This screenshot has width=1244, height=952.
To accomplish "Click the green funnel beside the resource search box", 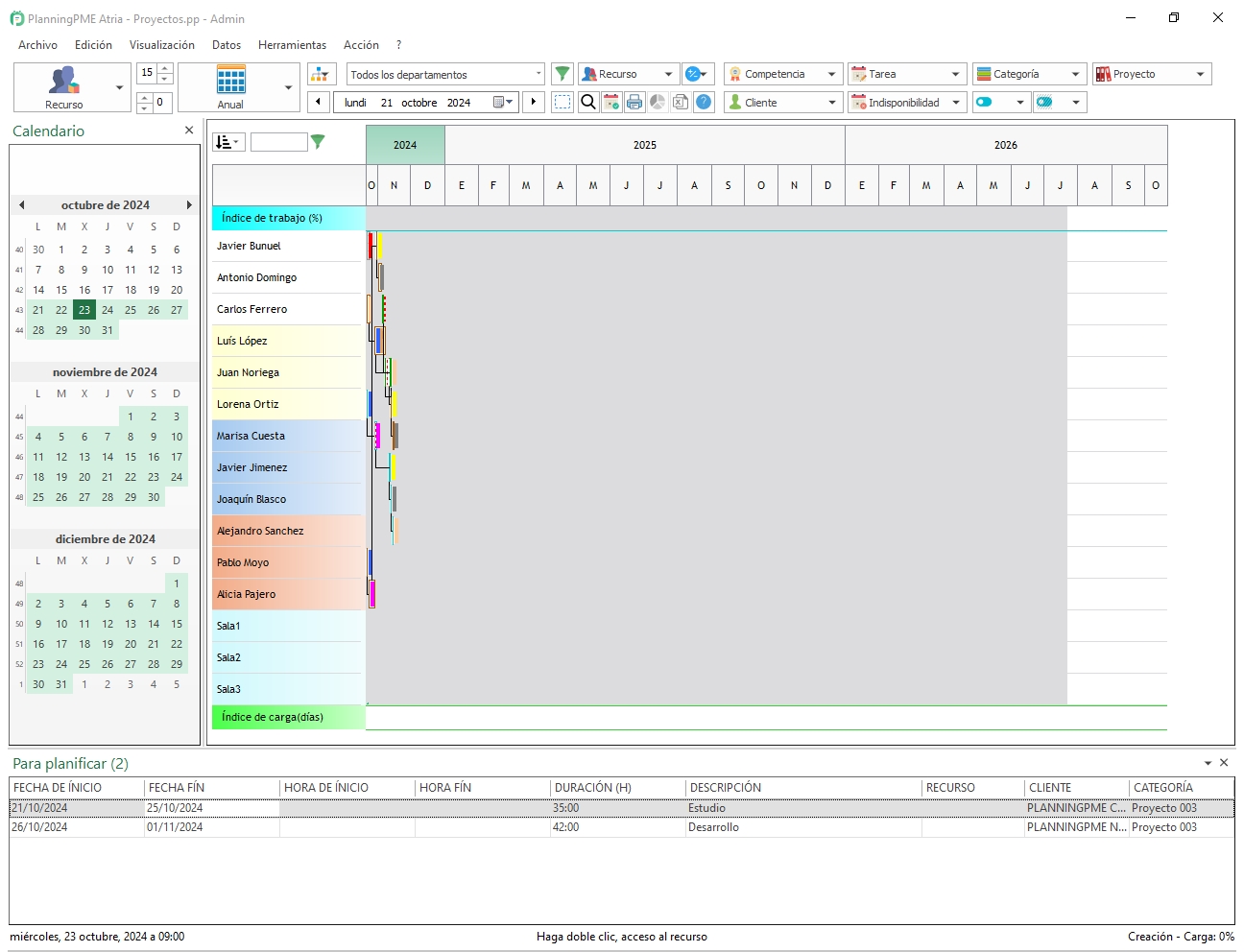I will tap(318, 142).
